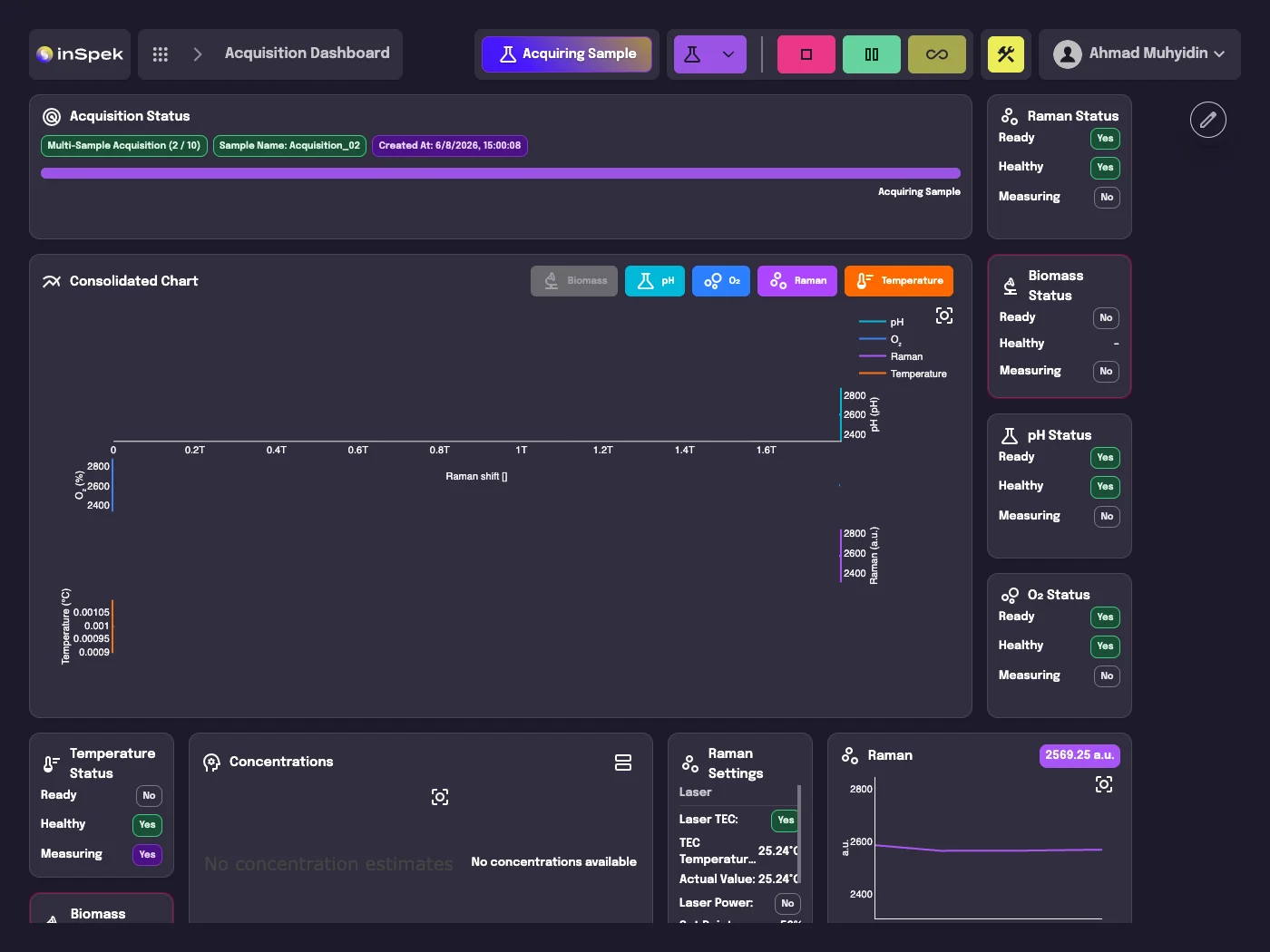Toggle the O₂ series chart button
This screenshot has width=1270, height=952.
pos(721,281)
